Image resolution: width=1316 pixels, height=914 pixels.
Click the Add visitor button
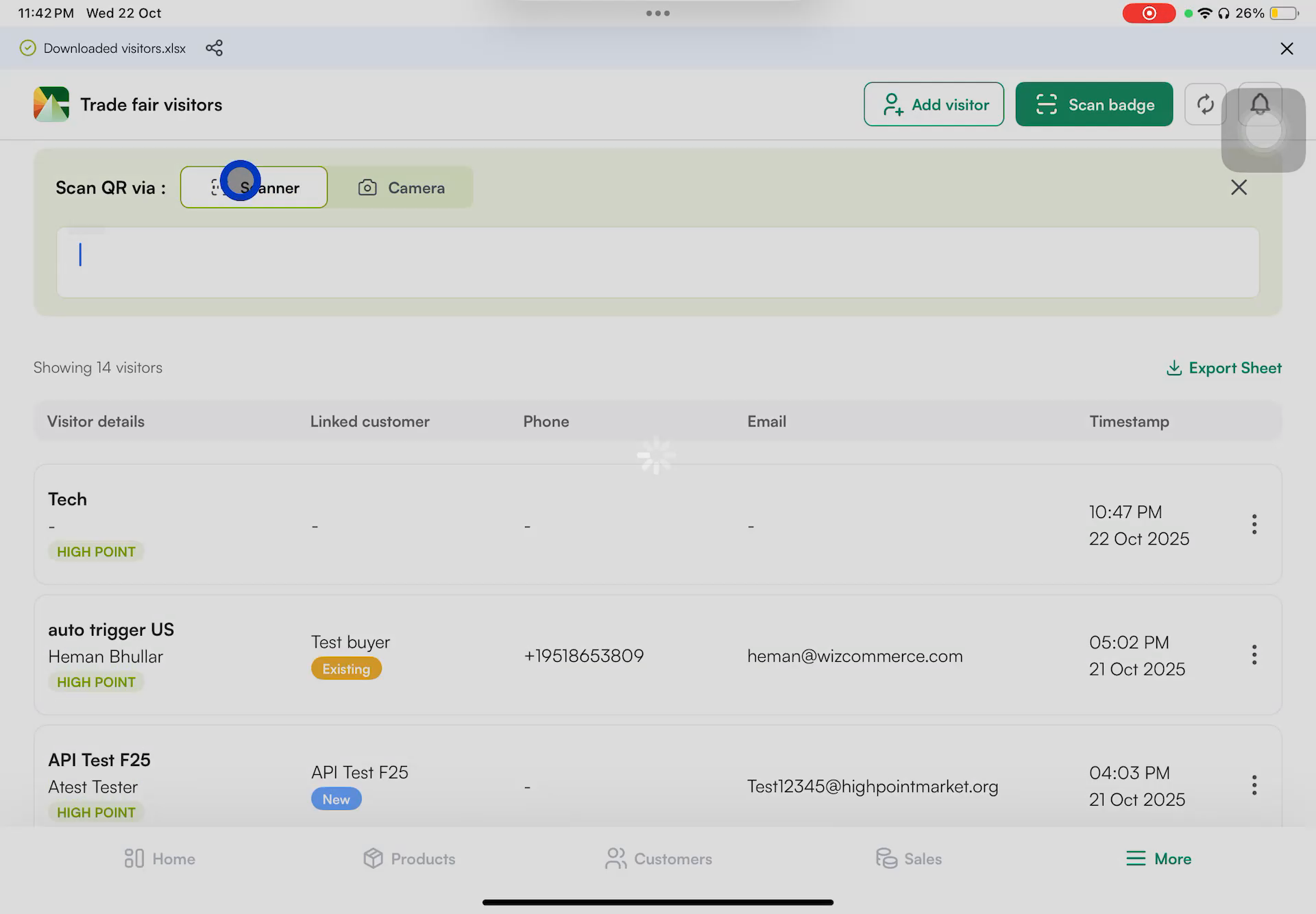click(x=934, y=104)
